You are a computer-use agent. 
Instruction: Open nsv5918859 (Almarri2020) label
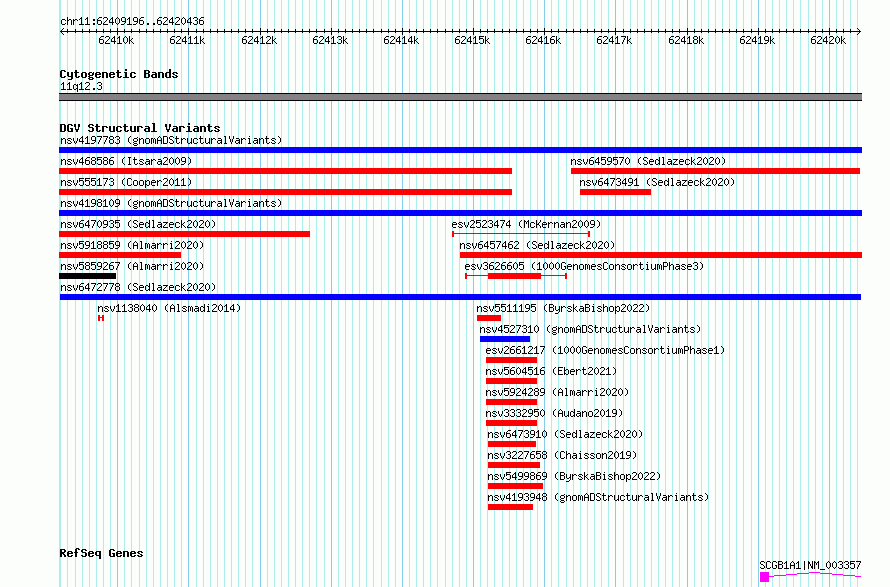coord(132,245)
